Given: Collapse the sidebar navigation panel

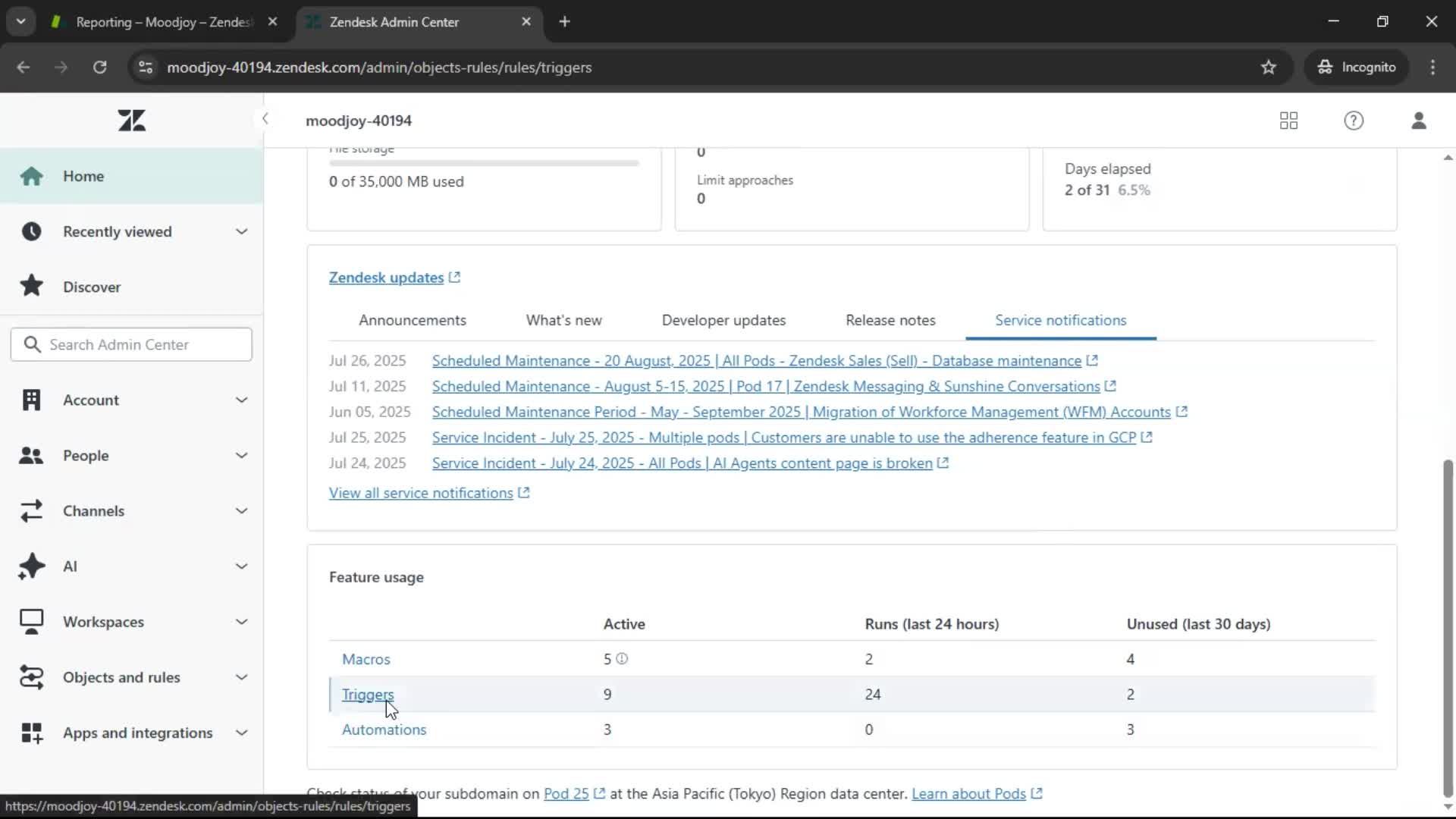Looking at the screenshot, I should (265, 119).
